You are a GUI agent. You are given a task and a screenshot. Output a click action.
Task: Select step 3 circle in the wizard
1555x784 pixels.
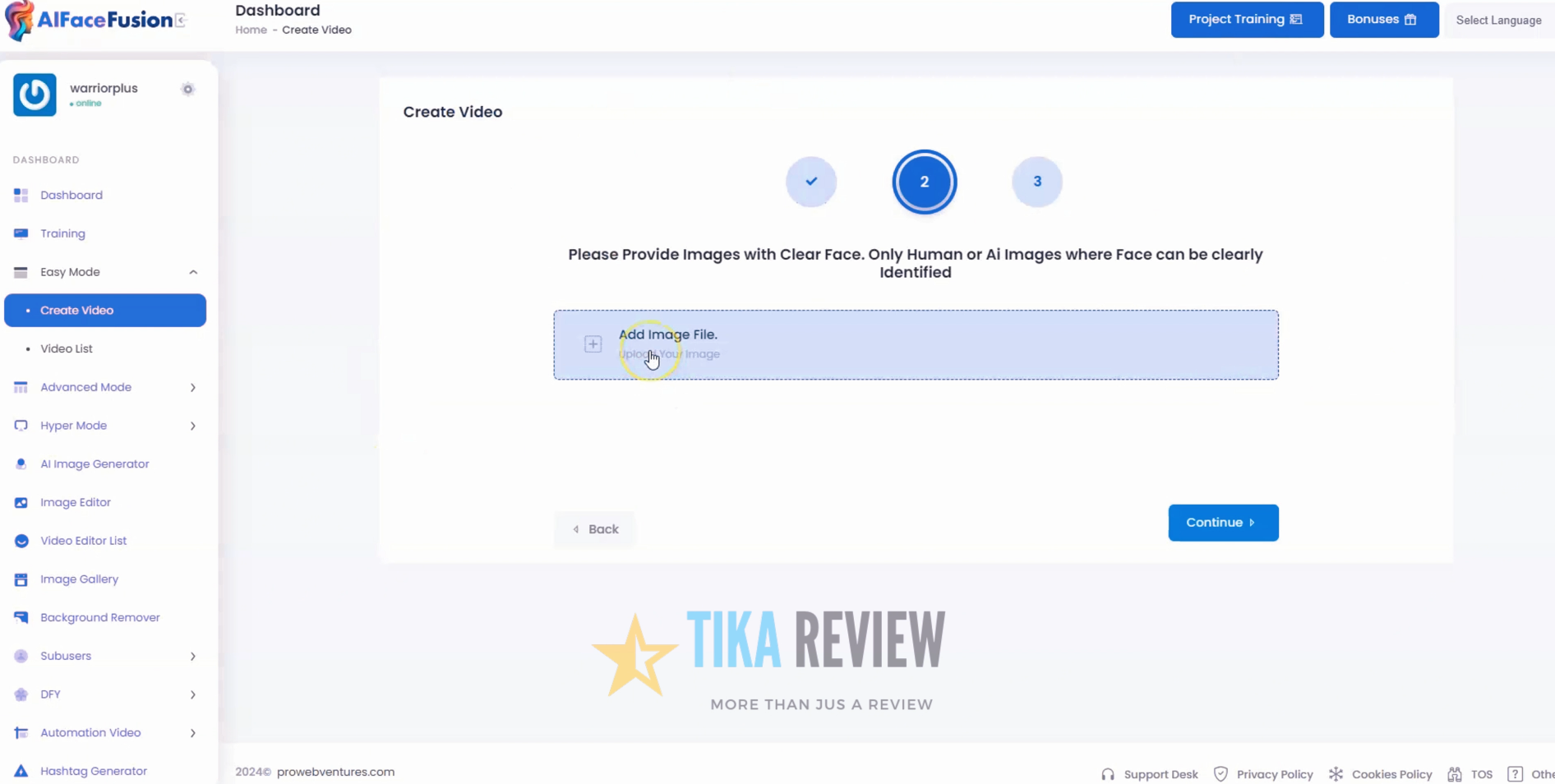(x=1036, y=182)
